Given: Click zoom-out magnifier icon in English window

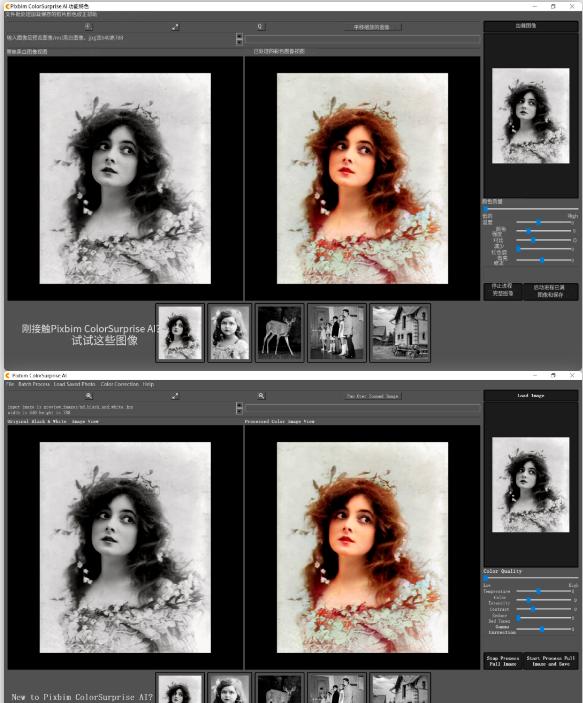Looking at the screenshot, I should pos(261,396).
